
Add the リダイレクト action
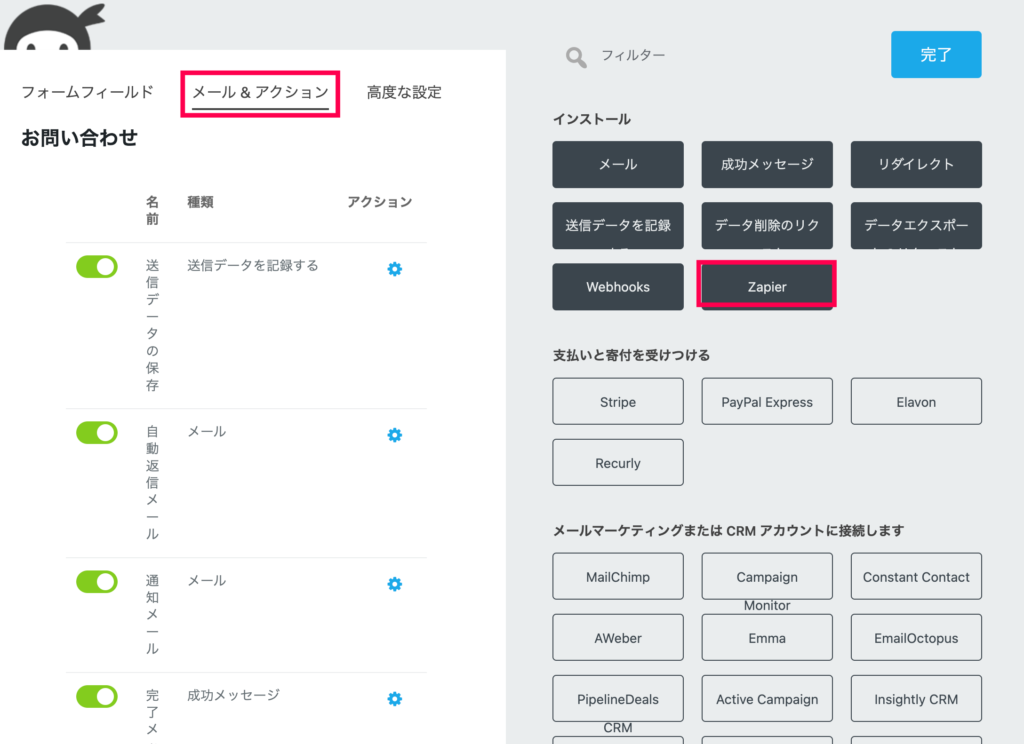pos(916,164)
